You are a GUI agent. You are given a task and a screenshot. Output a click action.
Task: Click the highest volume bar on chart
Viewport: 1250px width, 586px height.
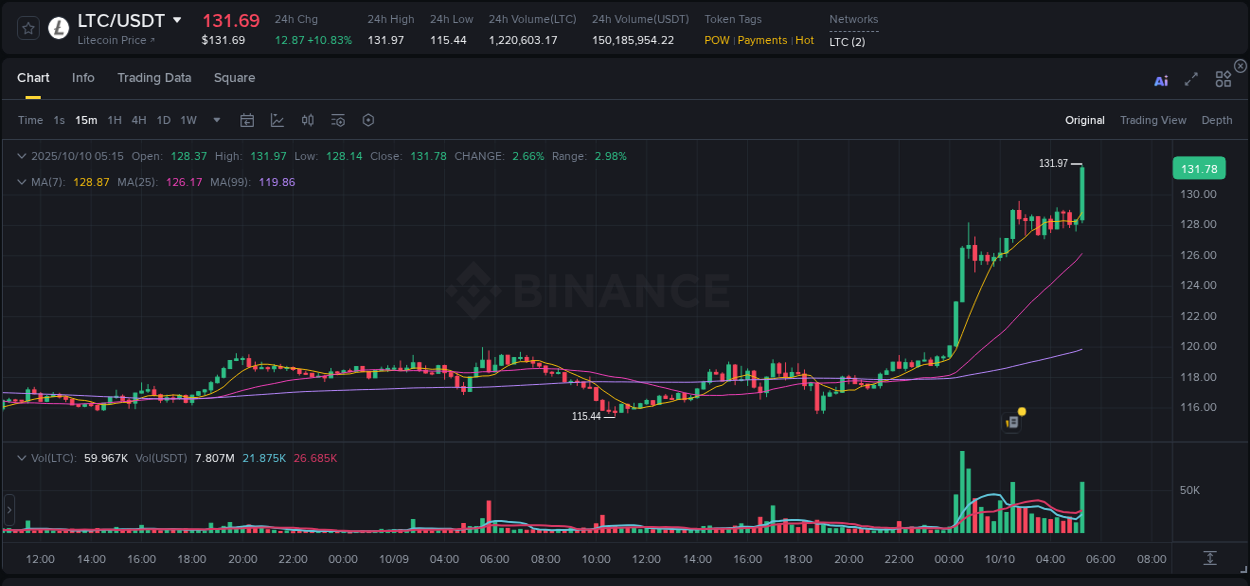click(x=962, y=490)
